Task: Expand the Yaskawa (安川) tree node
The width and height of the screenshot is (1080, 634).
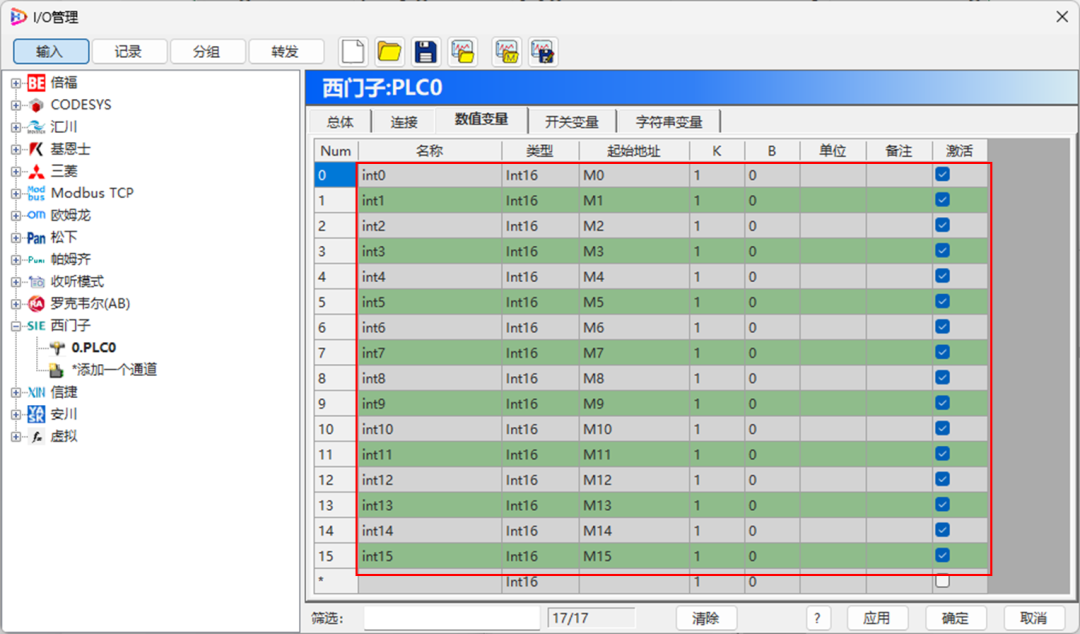Action: 15,414
